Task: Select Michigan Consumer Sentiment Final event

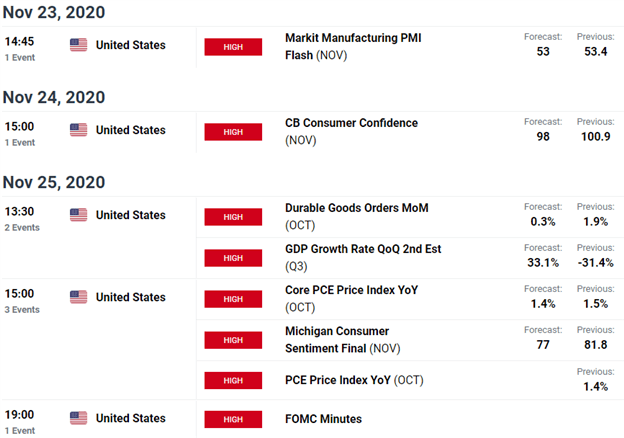Action: [x=343, y=340]
